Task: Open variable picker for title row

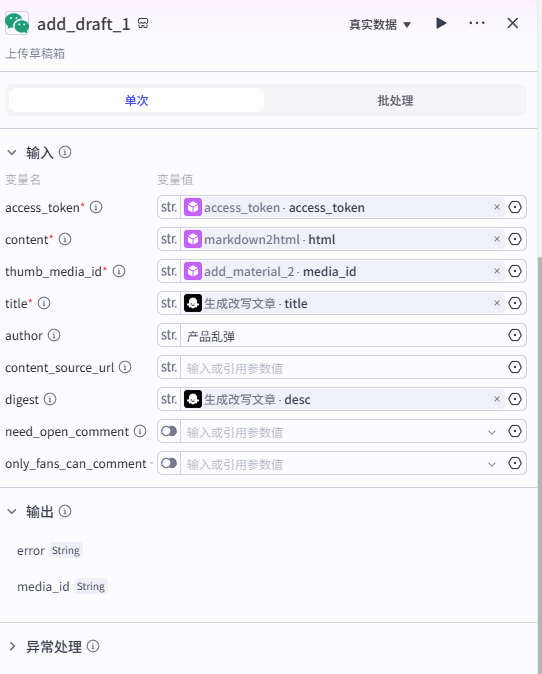Action: coord(515,303)
